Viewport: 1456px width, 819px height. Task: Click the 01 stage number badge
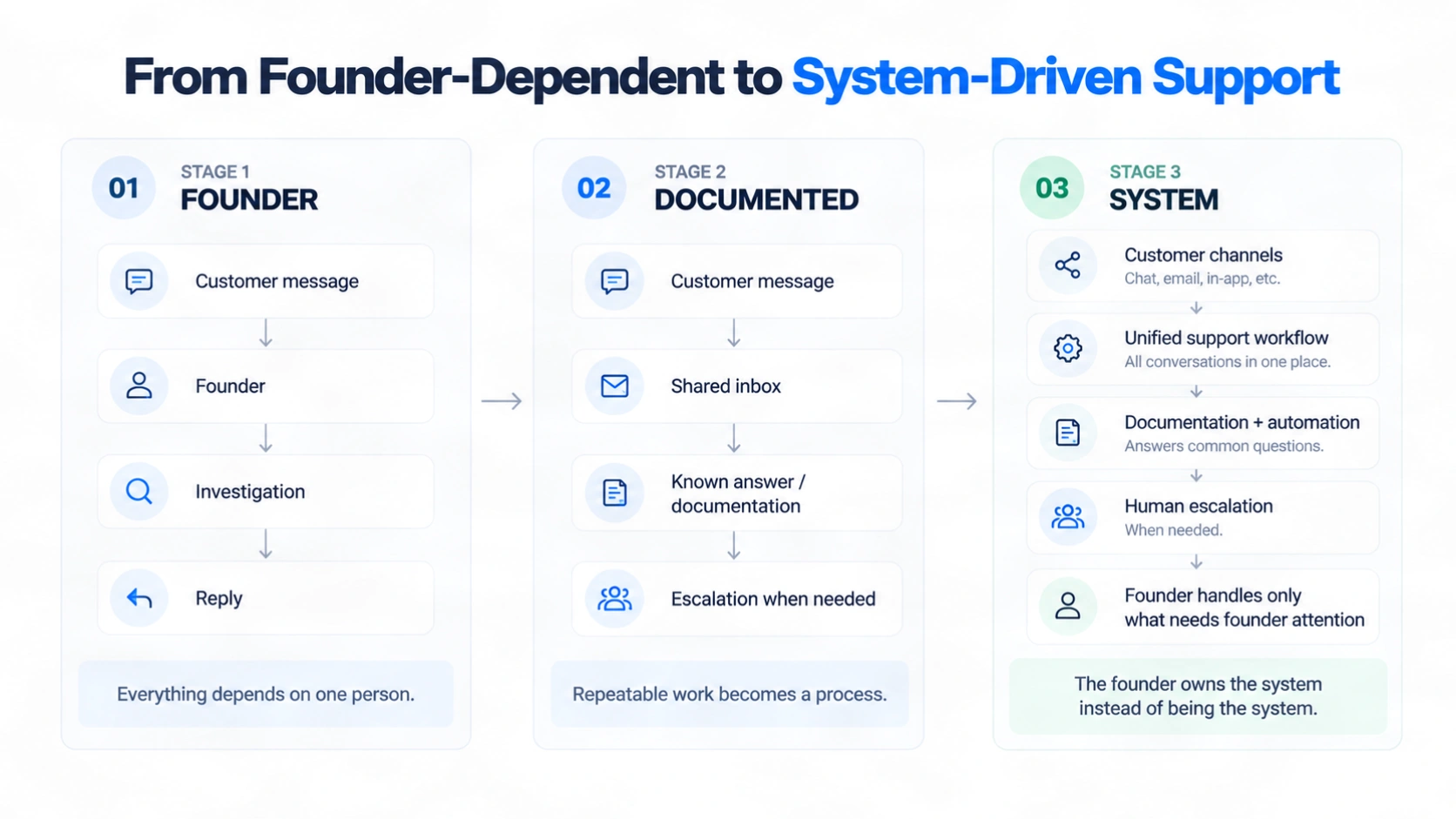(124, 187)
